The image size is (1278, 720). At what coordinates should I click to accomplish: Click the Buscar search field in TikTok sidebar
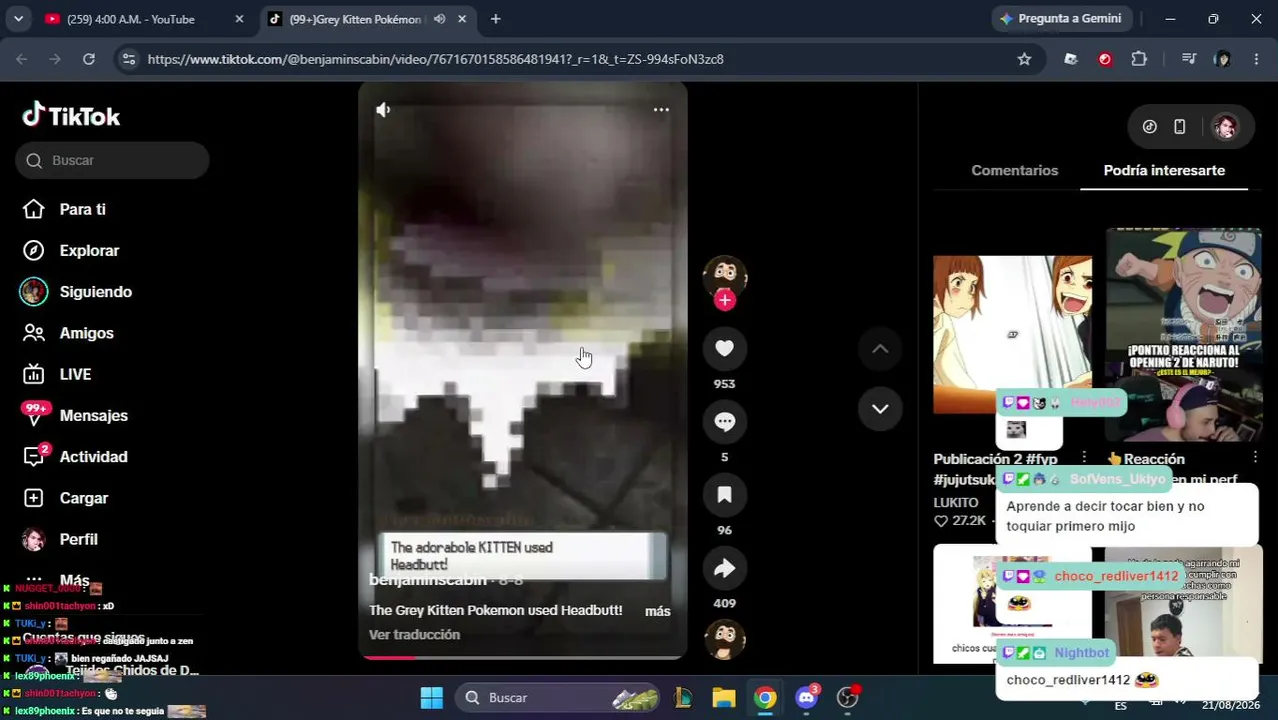point(112,160)
